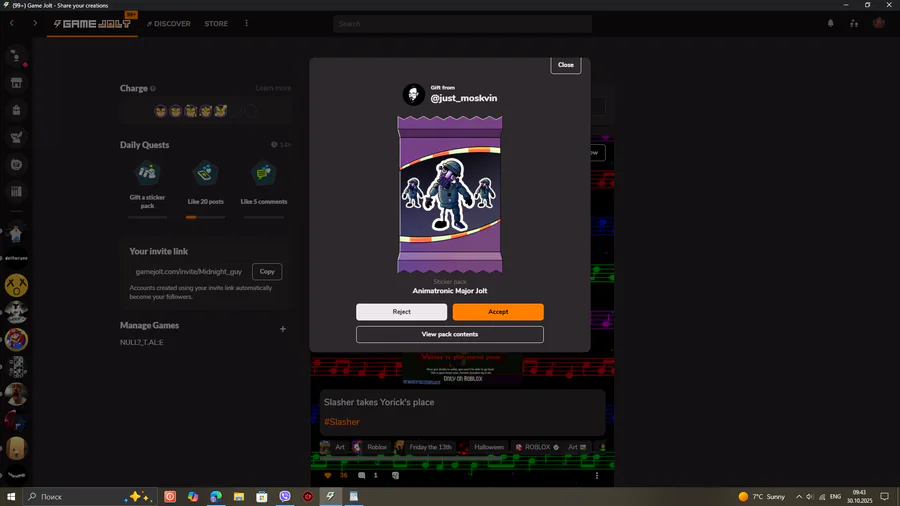
Task: Open the post comments bubble icon
Action: [x=362, y=476]
